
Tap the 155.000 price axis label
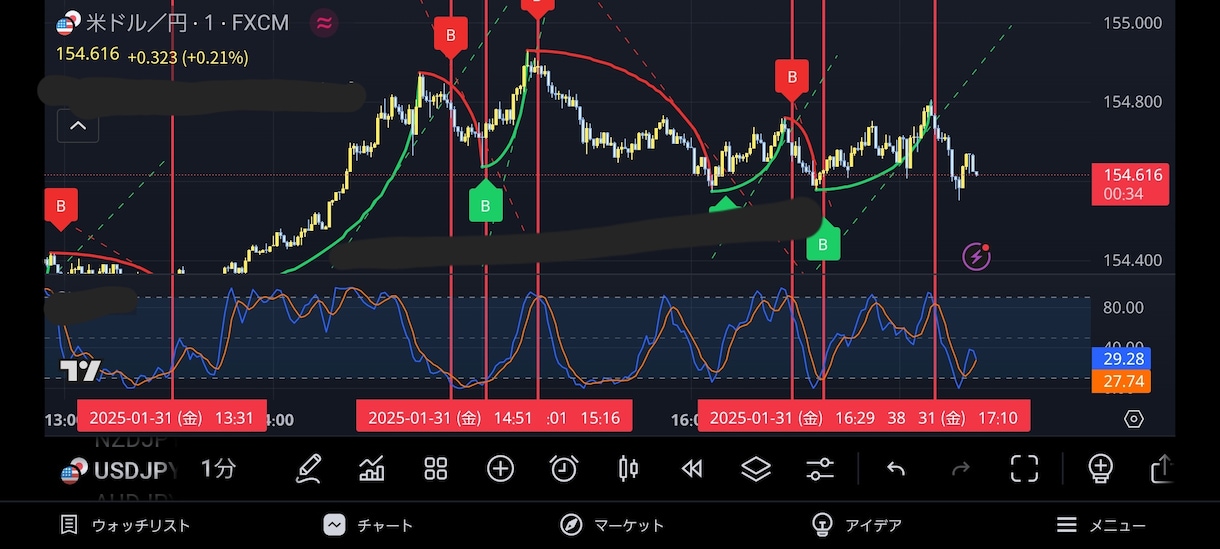click(1131, 22)
